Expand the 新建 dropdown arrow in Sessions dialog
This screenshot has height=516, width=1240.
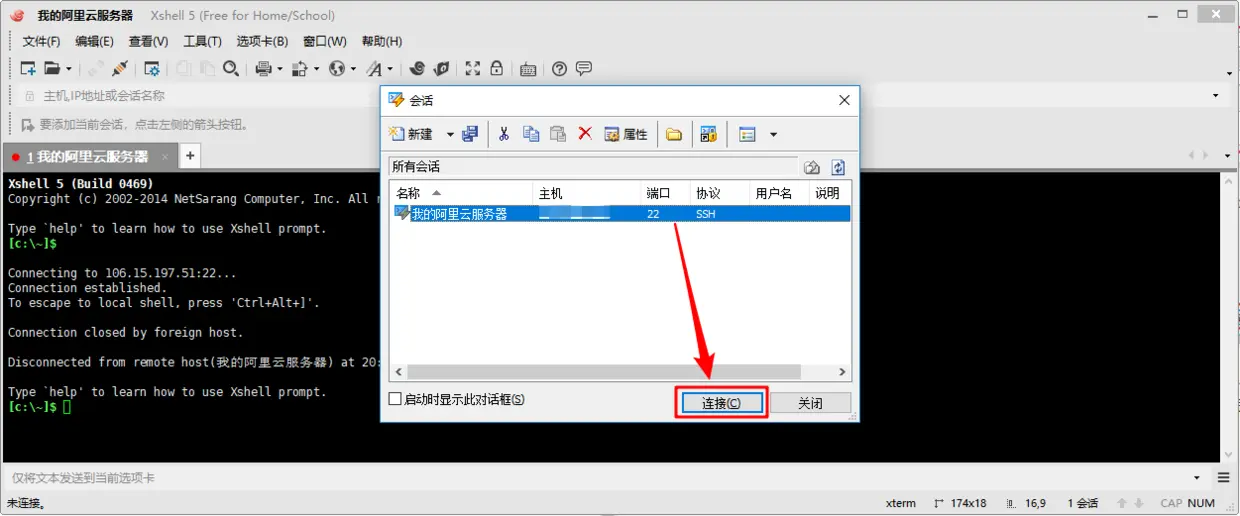pos(450,134)
